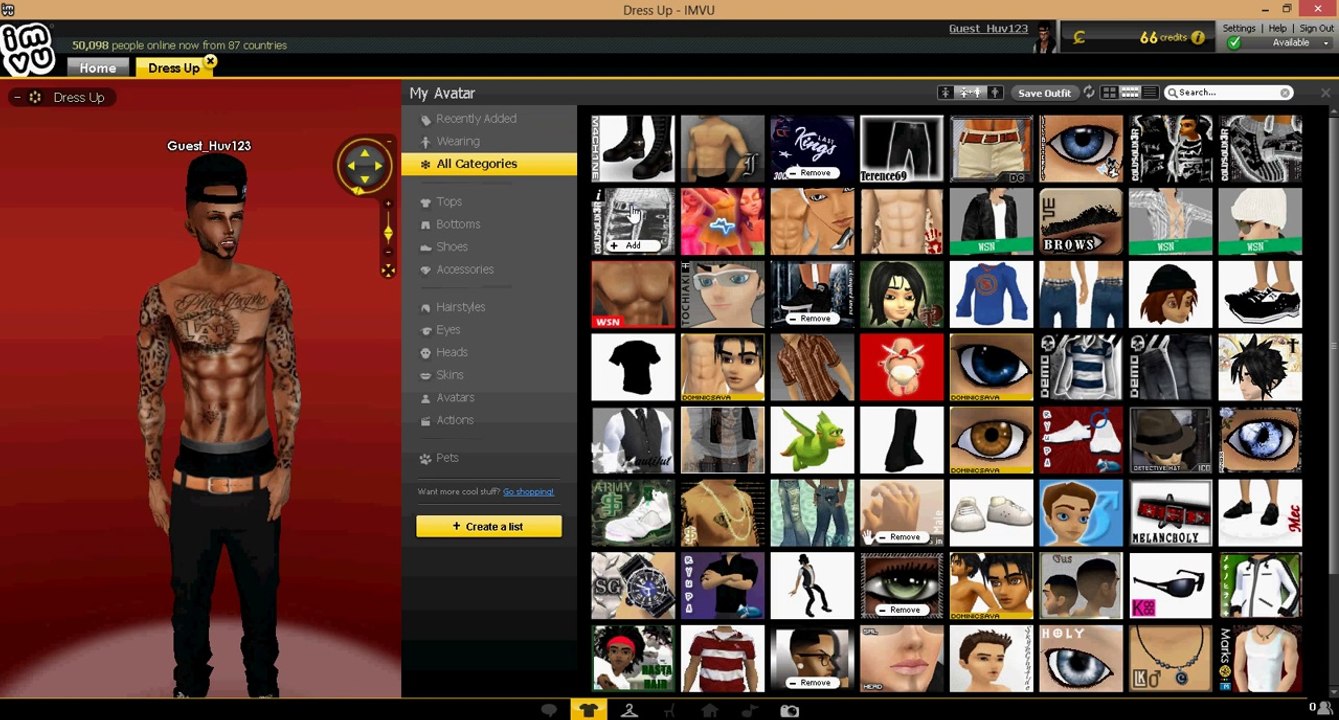
Task: Click the Guest_Huv123 username link in header
Action: (988, 28)
